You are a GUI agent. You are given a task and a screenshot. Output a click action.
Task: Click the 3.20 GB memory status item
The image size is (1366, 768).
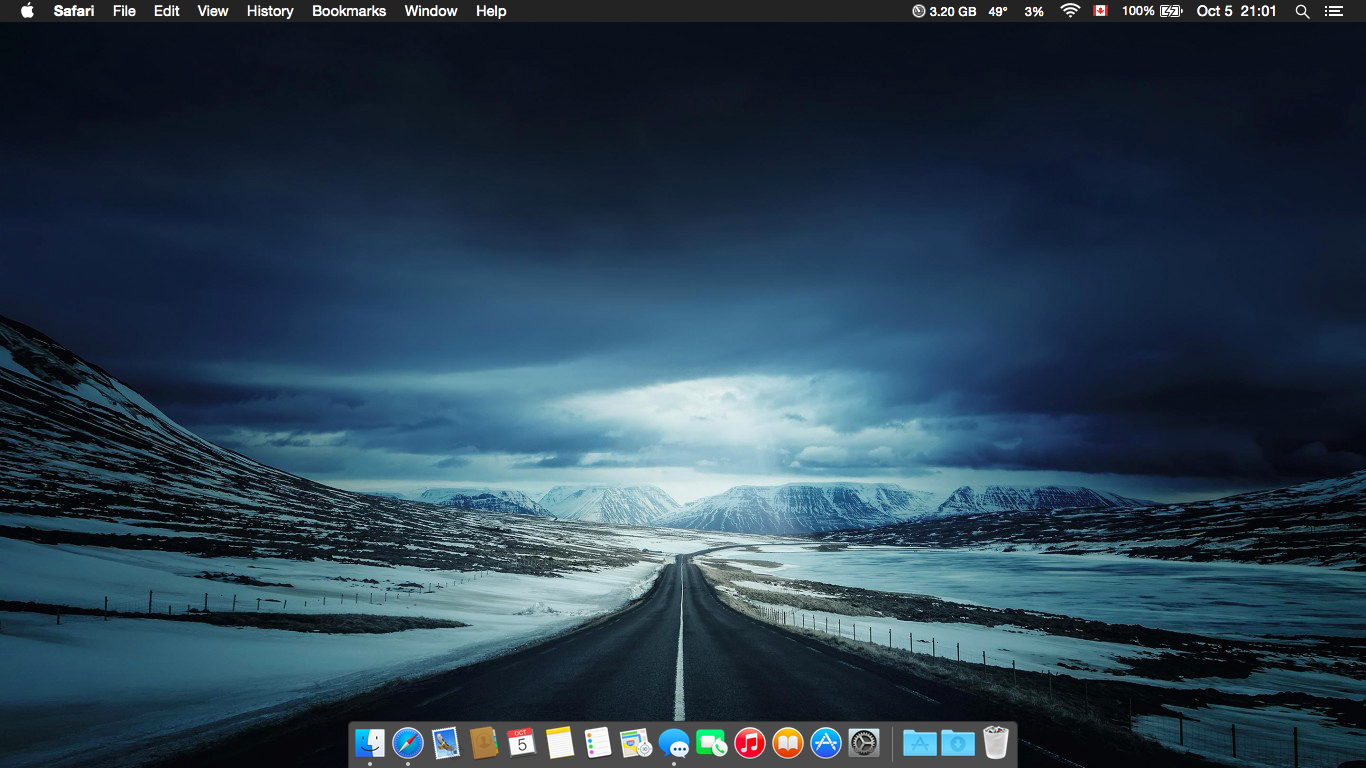click(x=944, y=11)
